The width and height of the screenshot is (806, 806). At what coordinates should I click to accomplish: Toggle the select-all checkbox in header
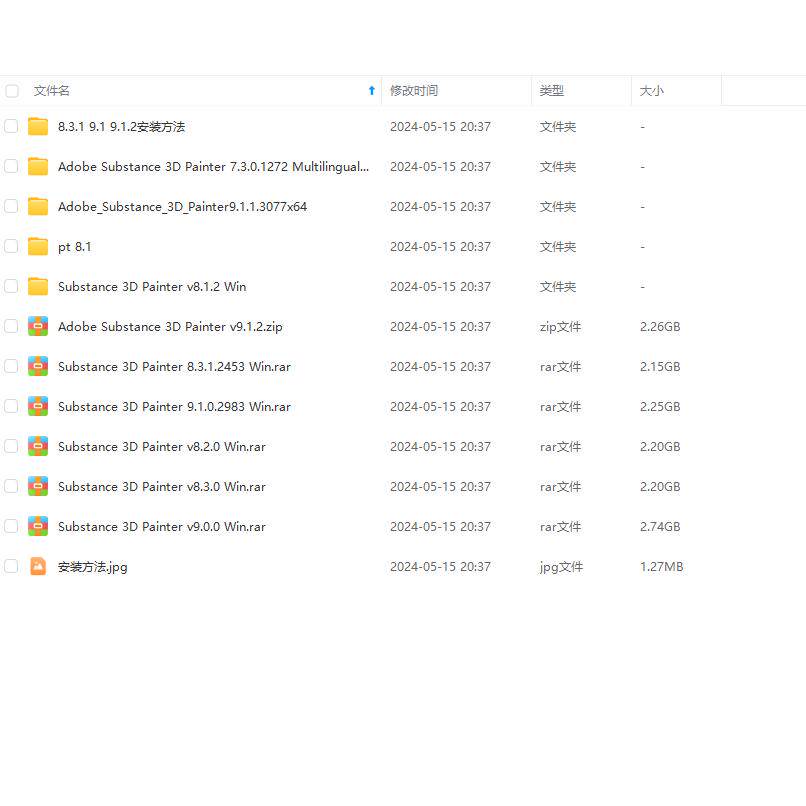[x=12, y=91]
